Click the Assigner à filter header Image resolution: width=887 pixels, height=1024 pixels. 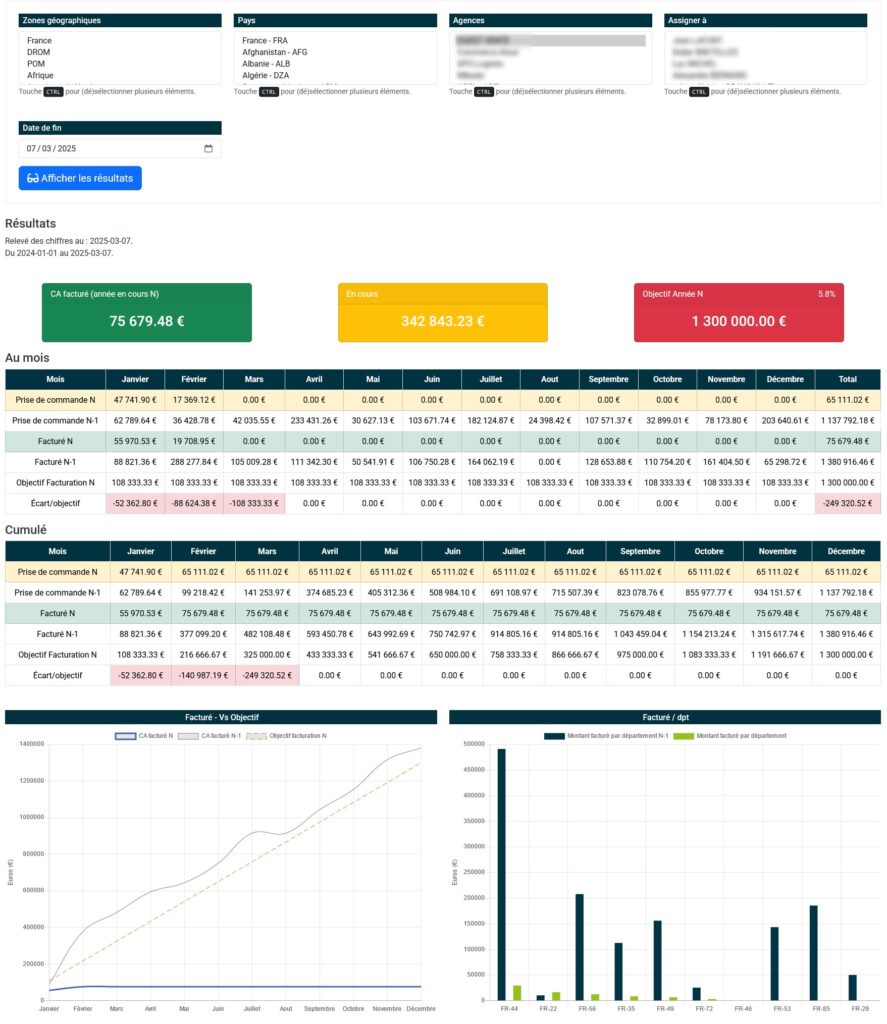pyautogui.click(x=766, y=20)
